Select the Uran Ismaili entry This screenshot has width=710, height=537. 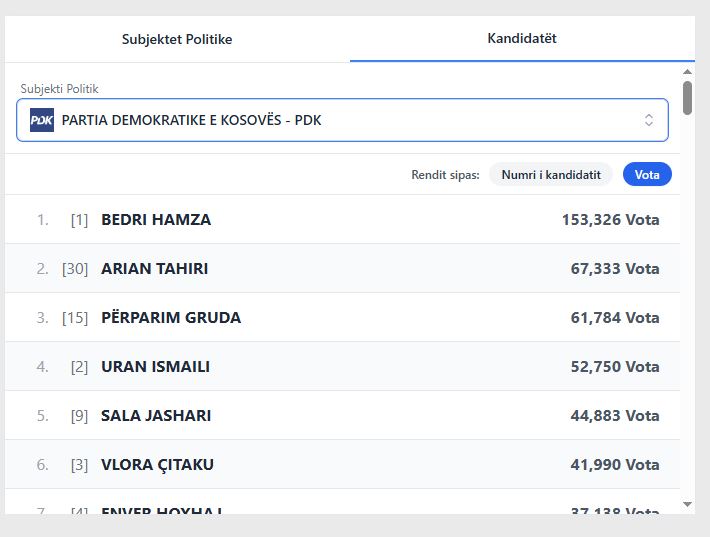[x=155, y=367]
